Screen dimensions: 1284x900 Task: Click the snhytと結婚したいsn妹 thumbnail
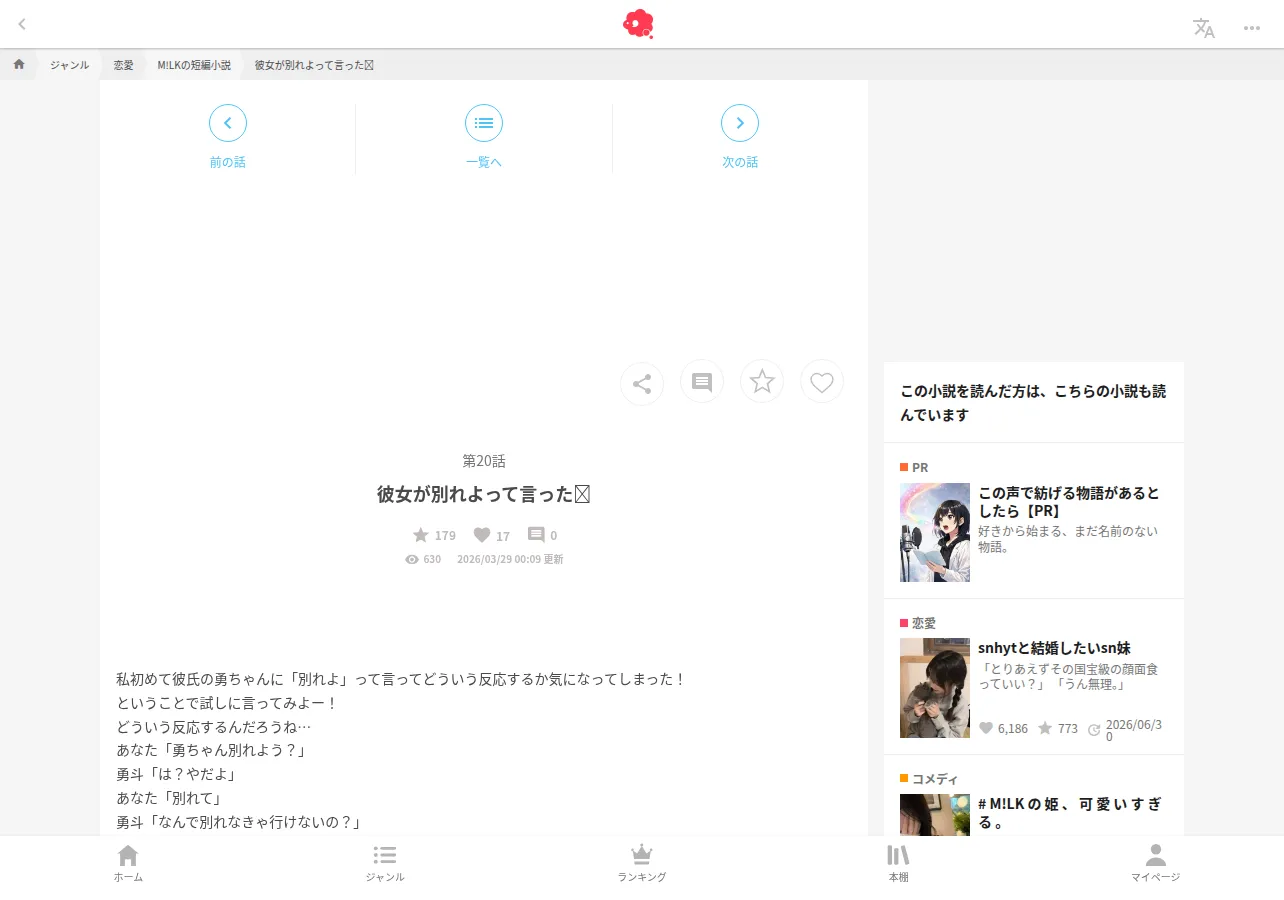pos(935,688)
